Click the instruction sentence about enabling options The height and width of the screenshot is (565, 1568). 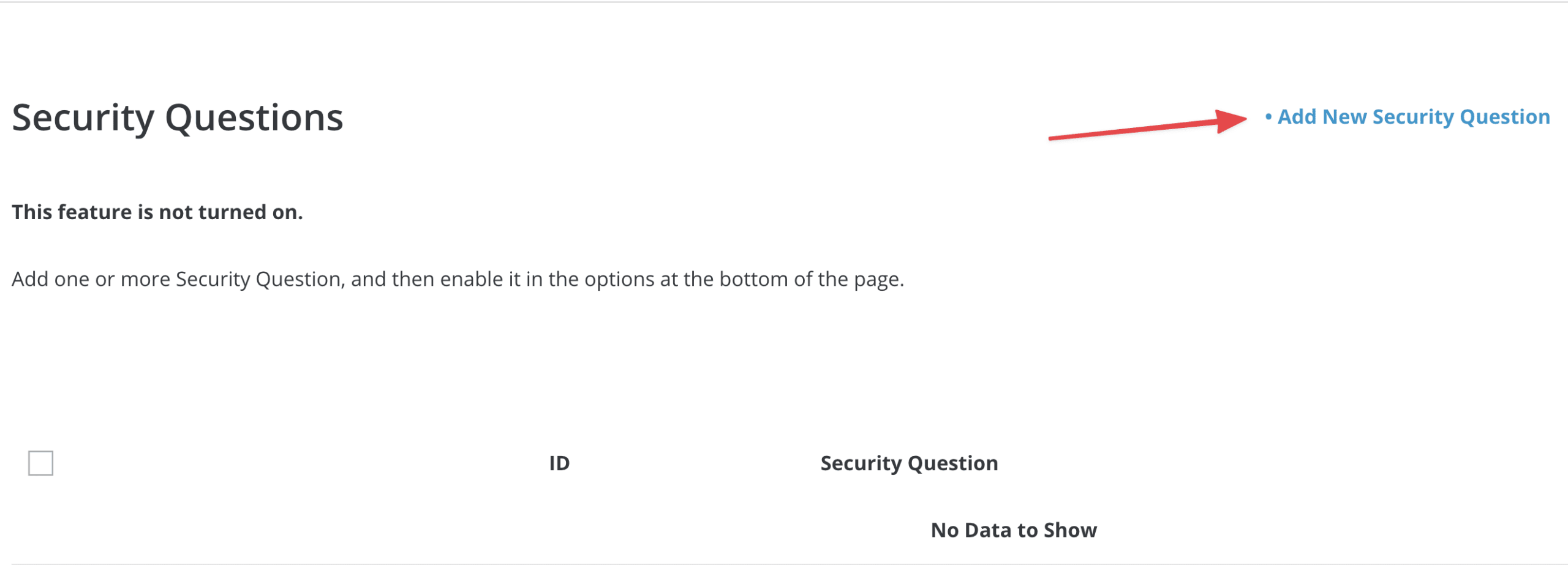pos(458,279)
